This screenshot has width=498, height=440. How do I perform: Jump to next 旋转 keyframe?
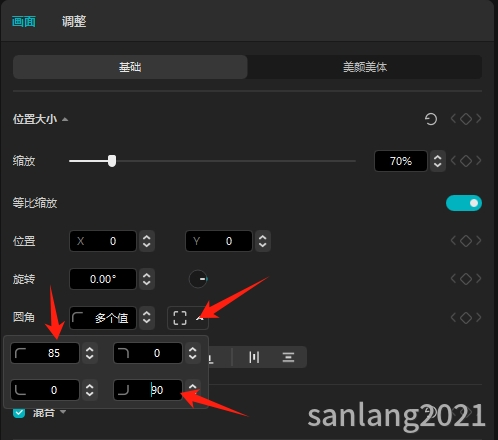click(x=479, y=279)
